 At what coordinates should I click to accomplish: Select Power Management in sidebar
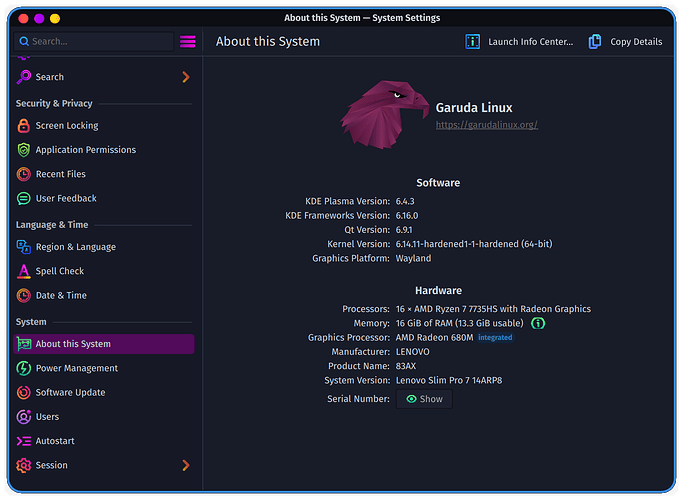pyautogui.click(x=104, y=368)
